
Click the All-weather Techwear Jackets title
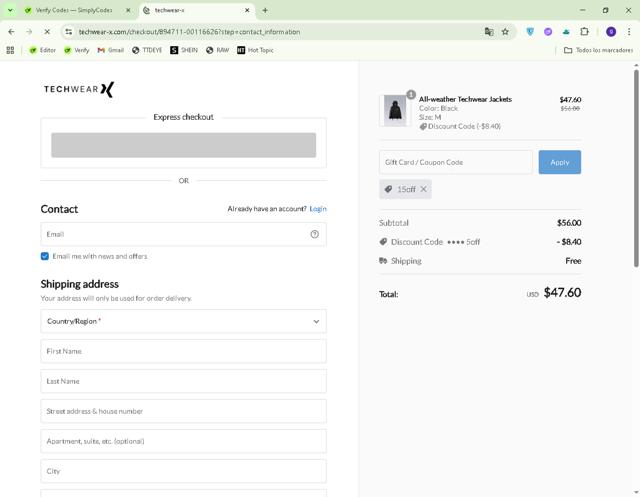click(x=465, y=99)
